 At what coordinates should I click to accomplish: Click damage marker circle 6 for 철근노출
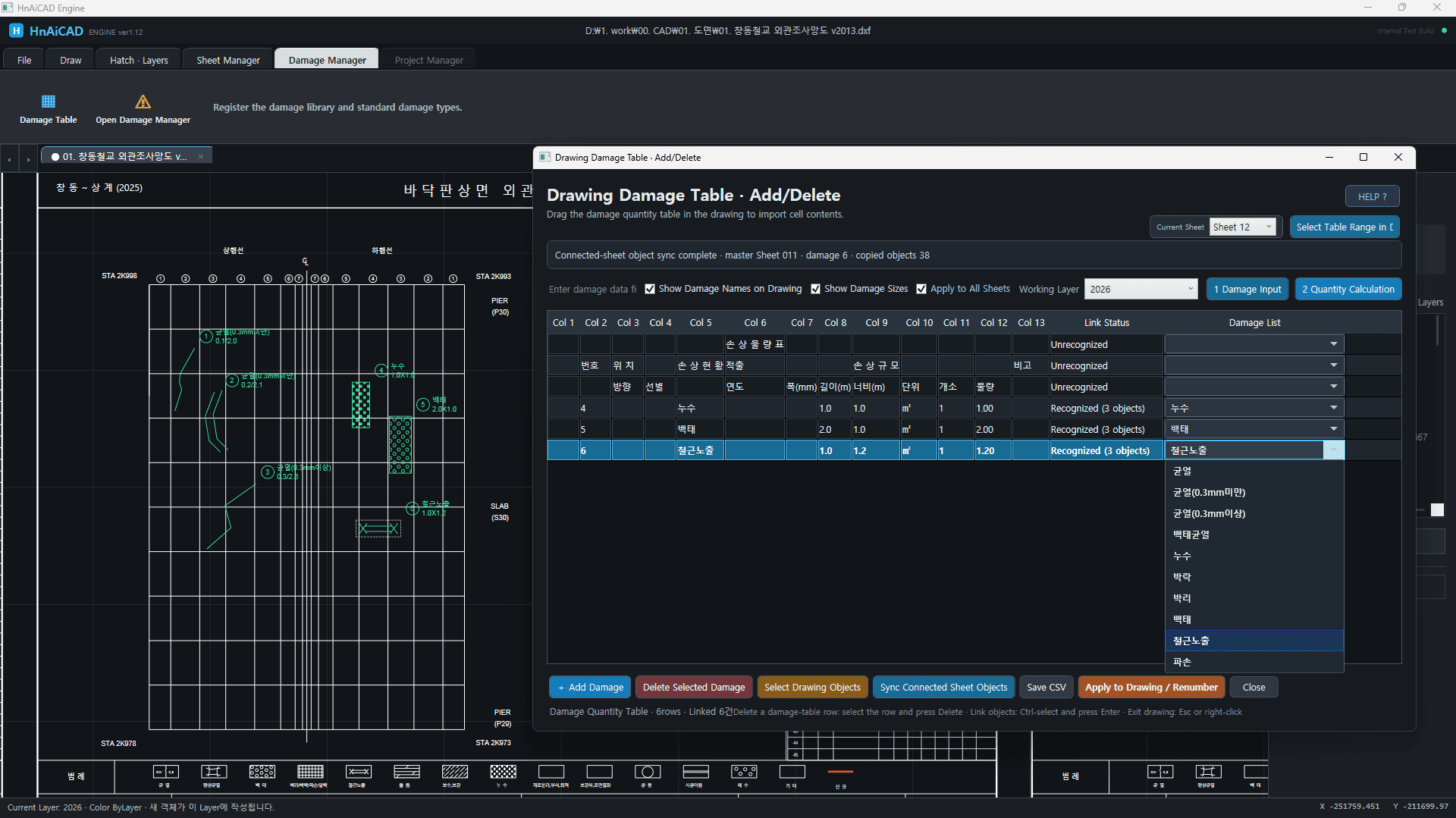point(413,509)
